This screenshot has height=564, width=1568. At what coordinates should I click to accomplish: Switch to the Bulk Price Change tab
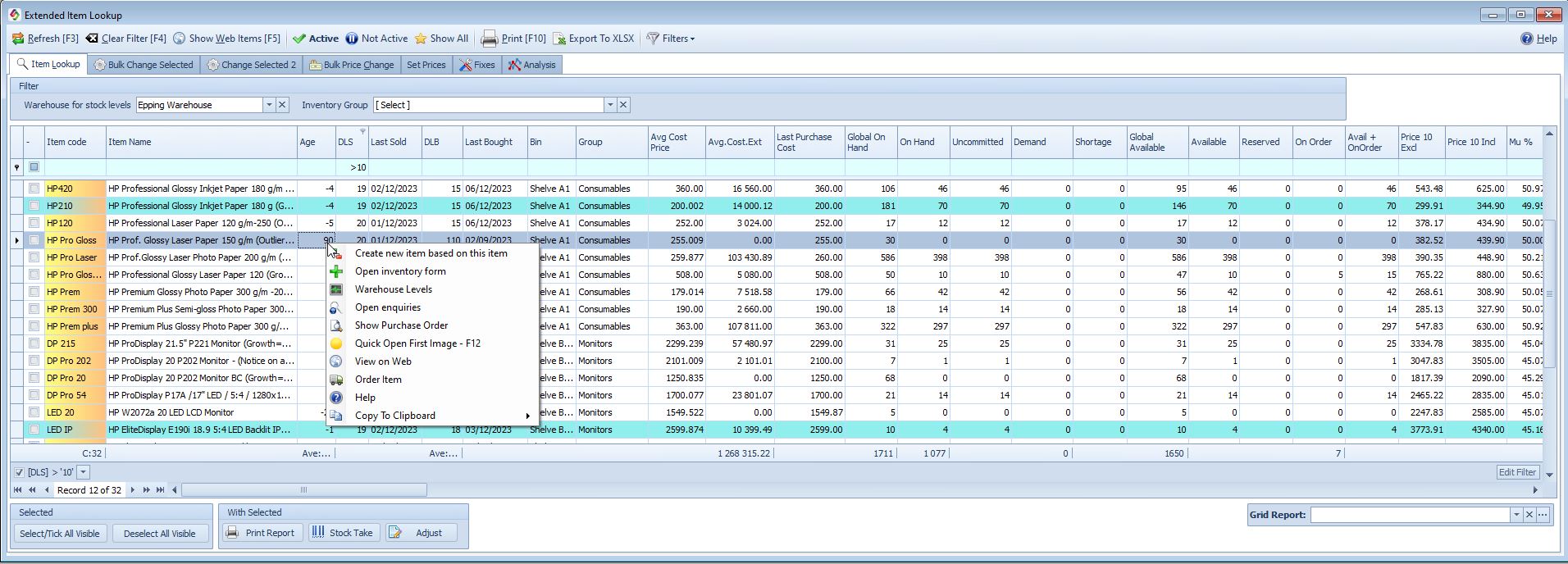pyautogui.click(x=351, y=65)
